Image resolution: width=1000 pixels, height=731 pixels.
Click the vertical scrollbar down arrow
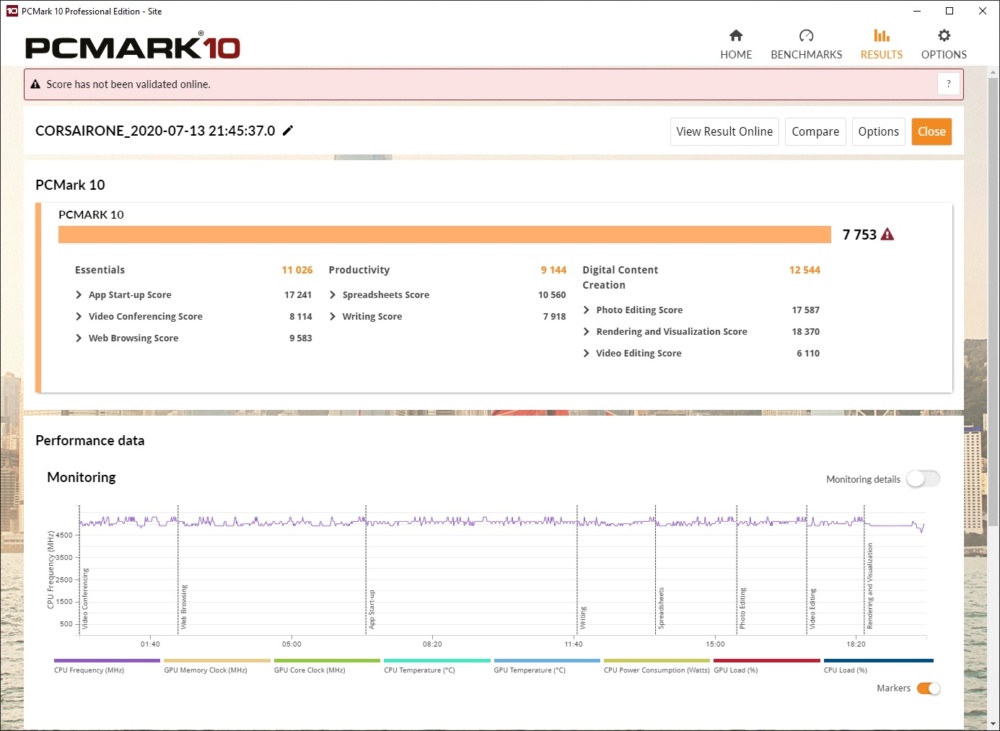pyautogui.click(x=993, y=723)
